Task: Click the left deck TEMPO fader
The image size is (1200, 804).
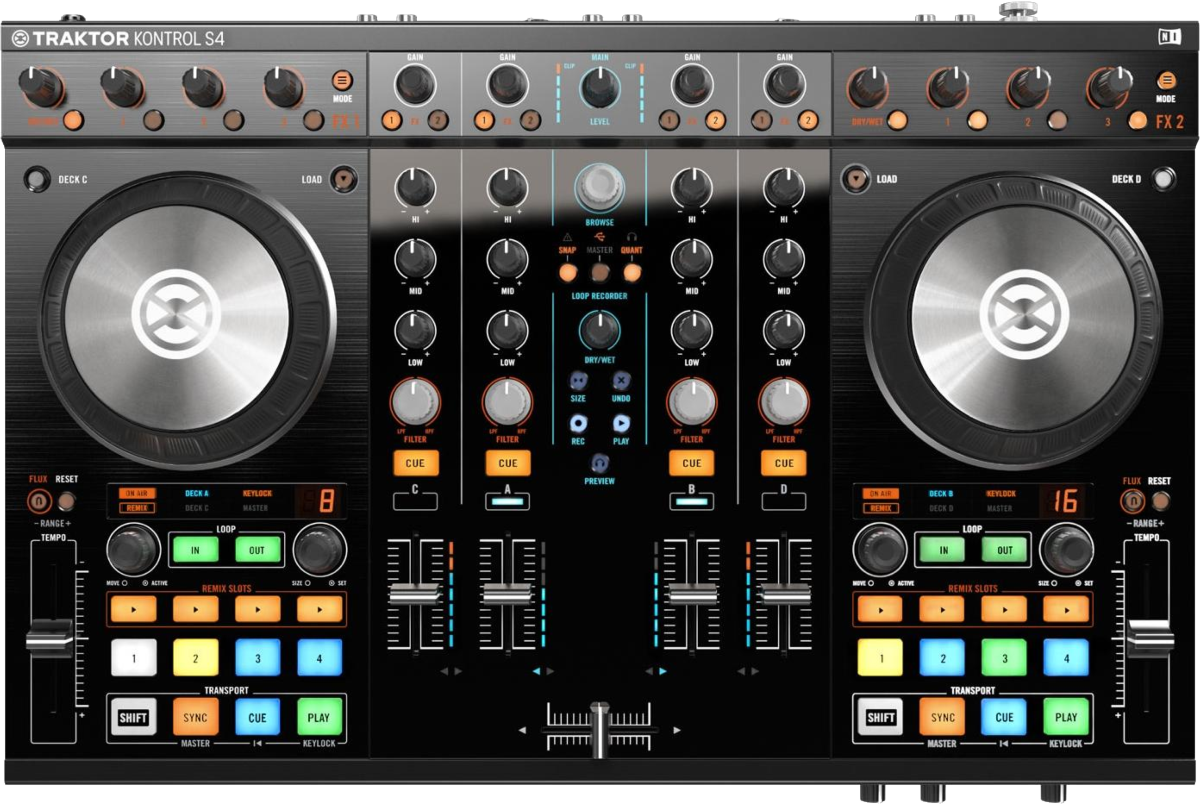Action: (49, 638)
